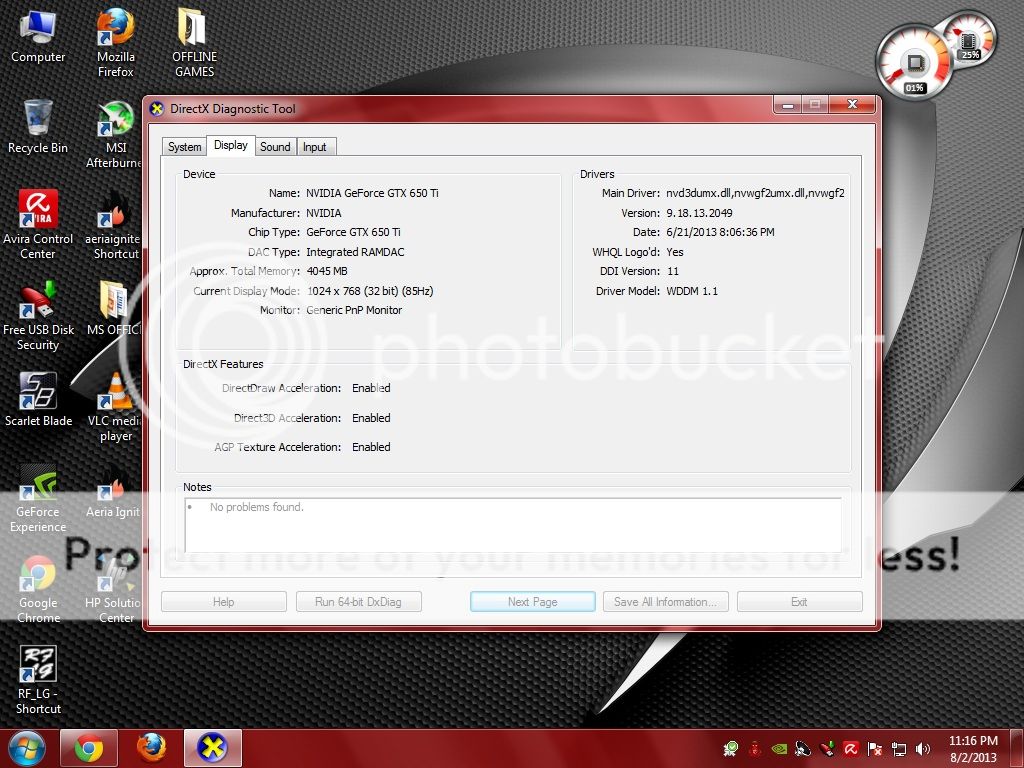1024x768 pixels.
Task: Click the Enabled value beside AGP Texture Acceleration
Action: pos(371,447)
